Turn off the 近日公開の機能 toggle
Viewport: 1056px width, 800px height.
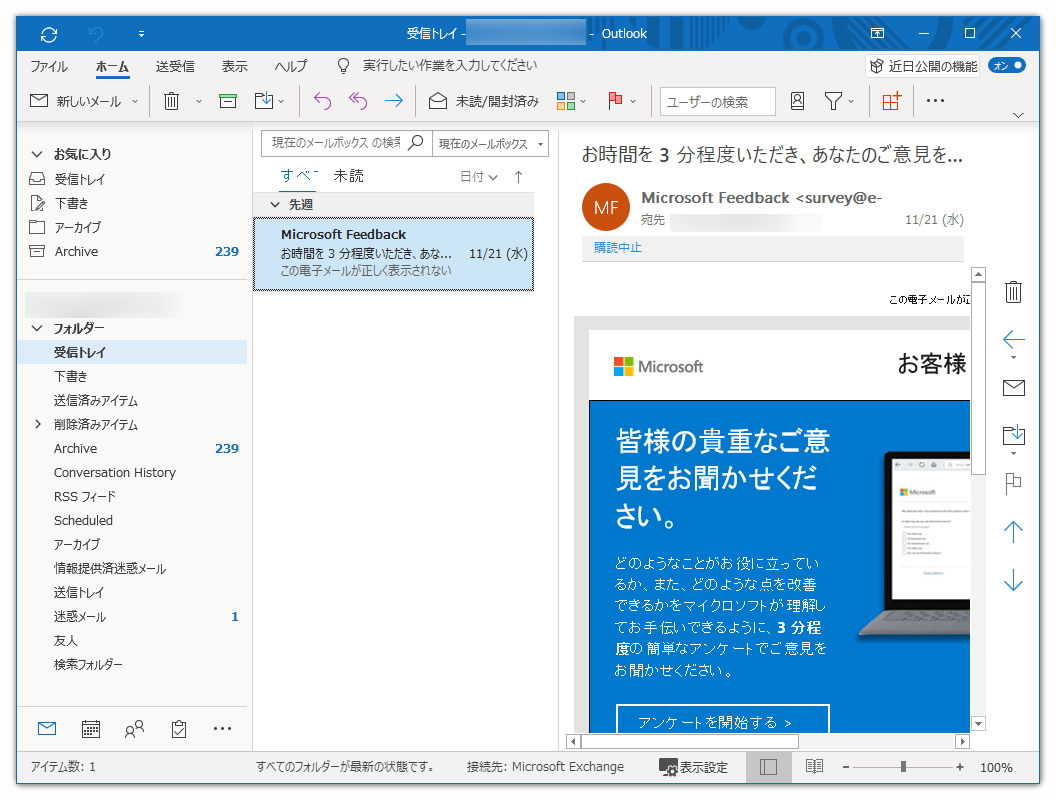pyautogui.click(x=1006, y=64)
